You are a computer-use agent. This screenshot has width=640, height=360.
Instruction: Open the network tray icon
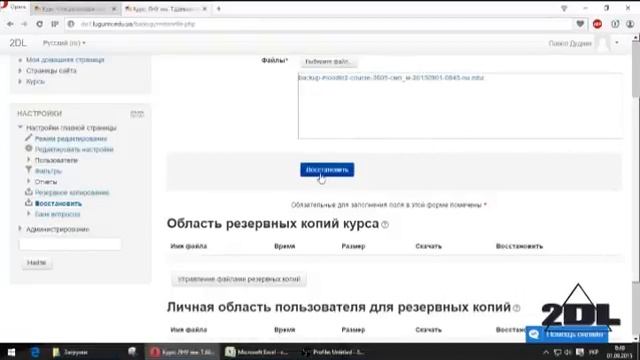557,352
